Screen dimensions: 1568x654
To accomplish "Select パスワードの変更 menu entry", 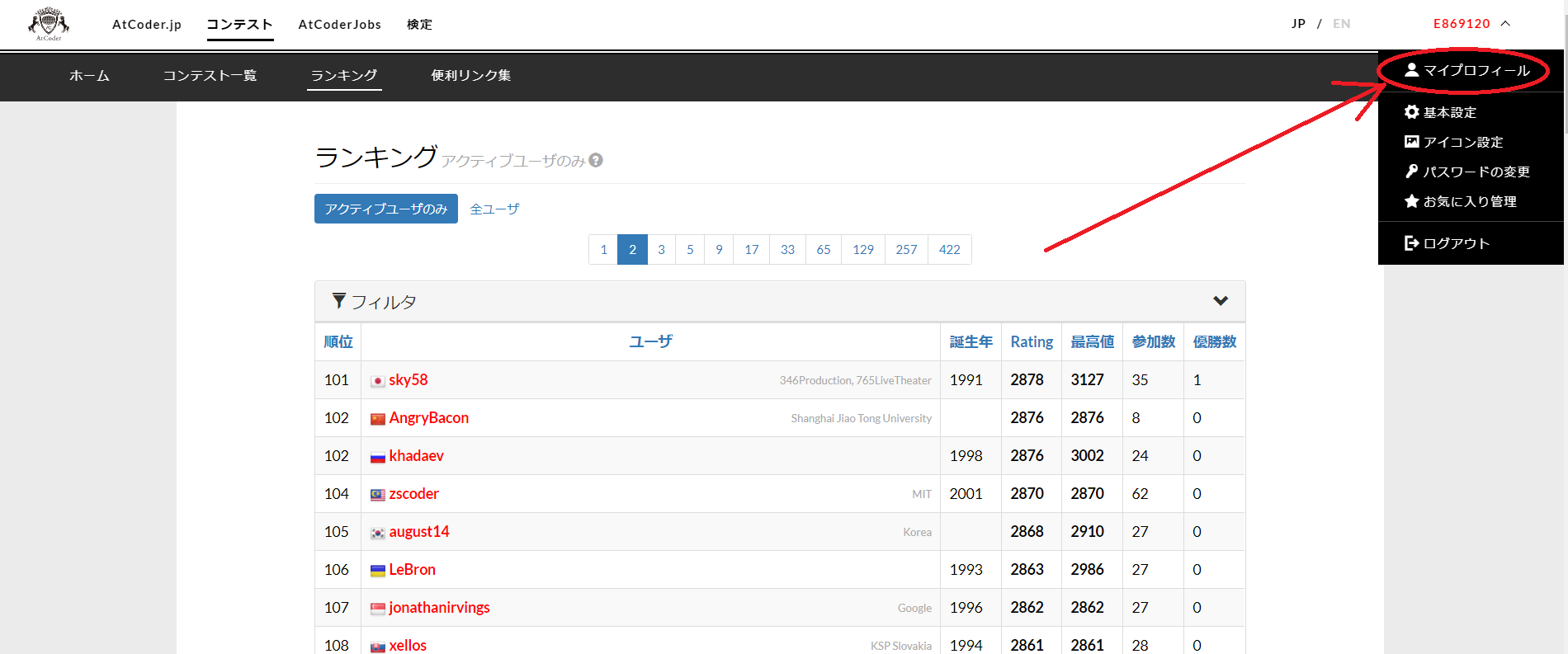I will (x=1467, y=172).
